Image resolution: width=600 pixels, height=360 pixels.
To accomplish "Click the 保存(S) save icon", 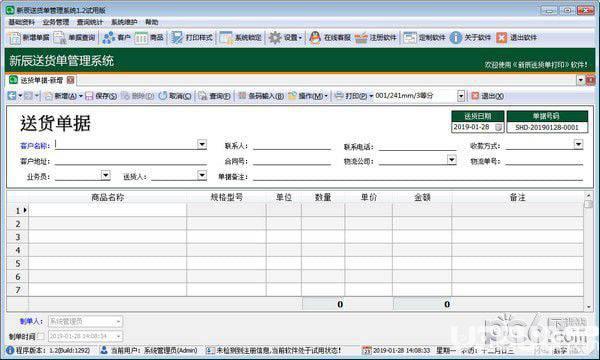I will (89, 96).
